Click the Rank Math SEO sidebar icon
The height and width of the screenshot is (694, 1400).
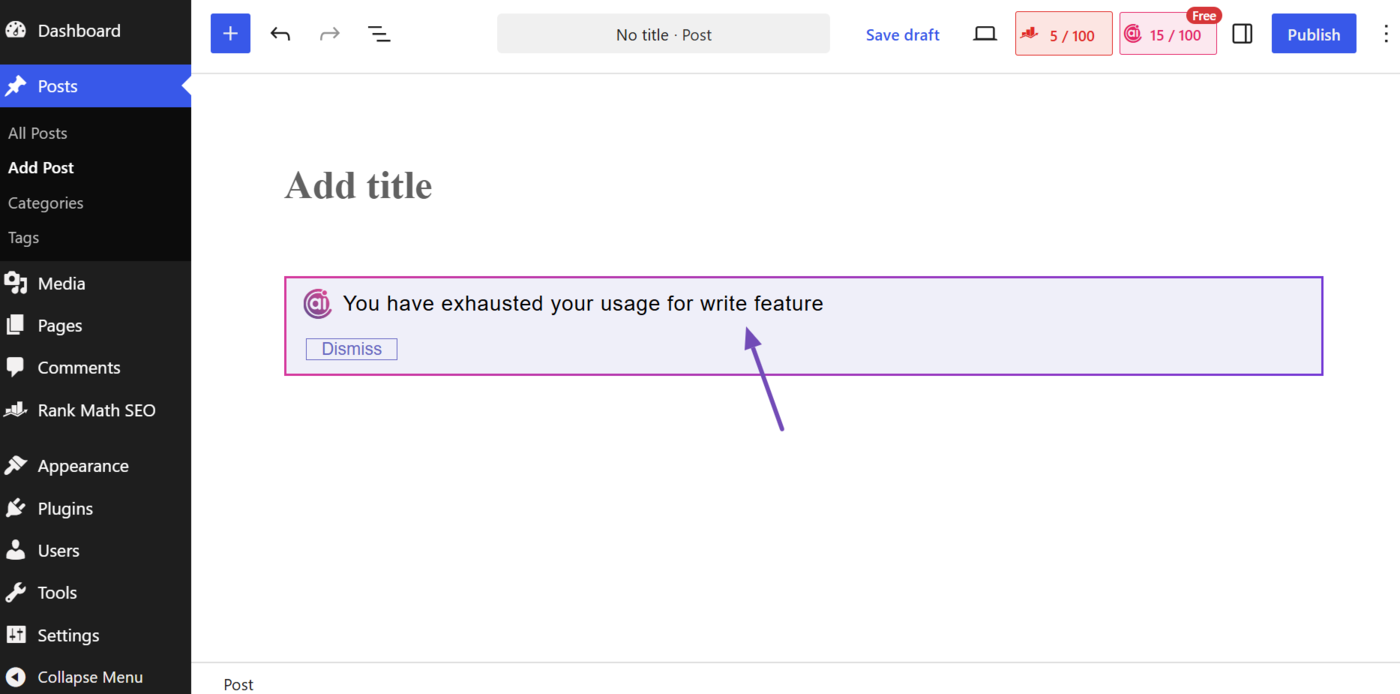tap(16, 410)
